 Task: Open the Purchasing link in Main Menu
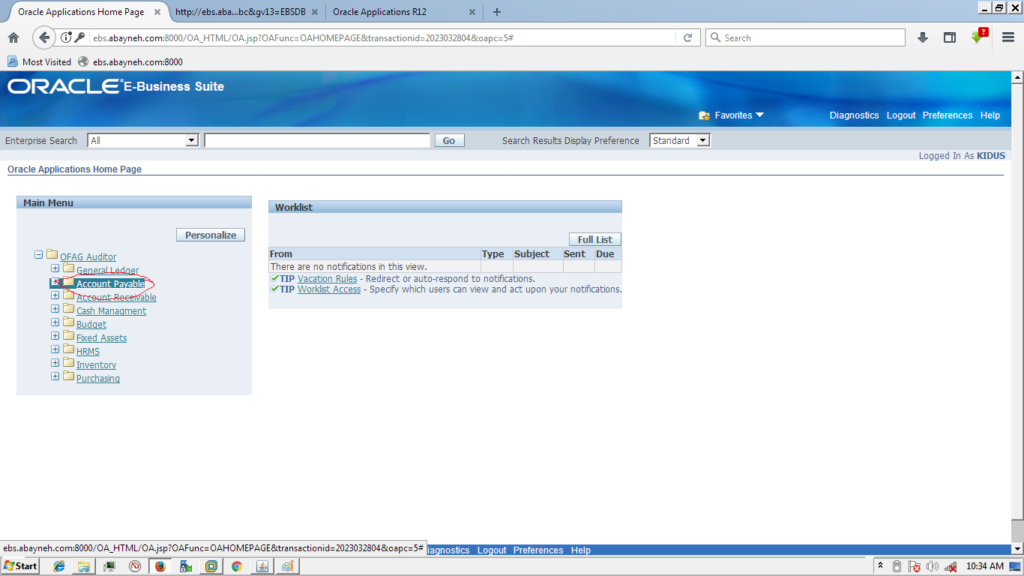tap(98, 378)
